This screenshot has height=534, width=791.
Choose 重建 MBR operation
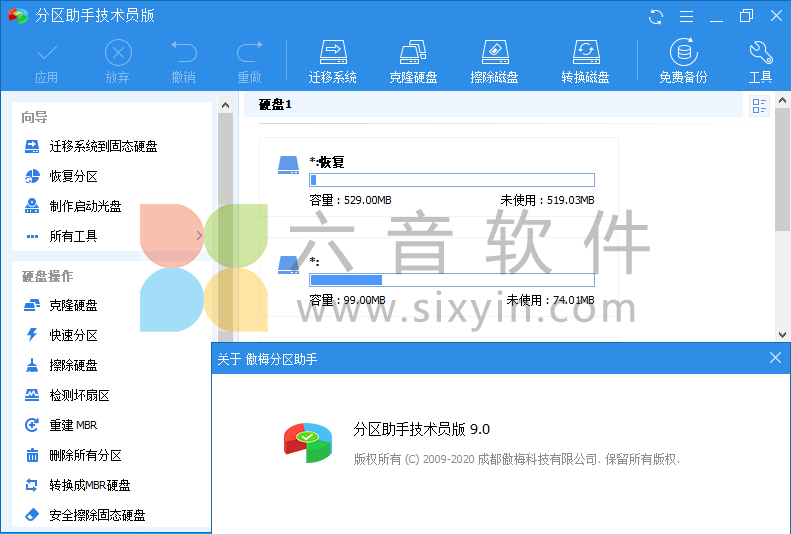tap(74, 425)
